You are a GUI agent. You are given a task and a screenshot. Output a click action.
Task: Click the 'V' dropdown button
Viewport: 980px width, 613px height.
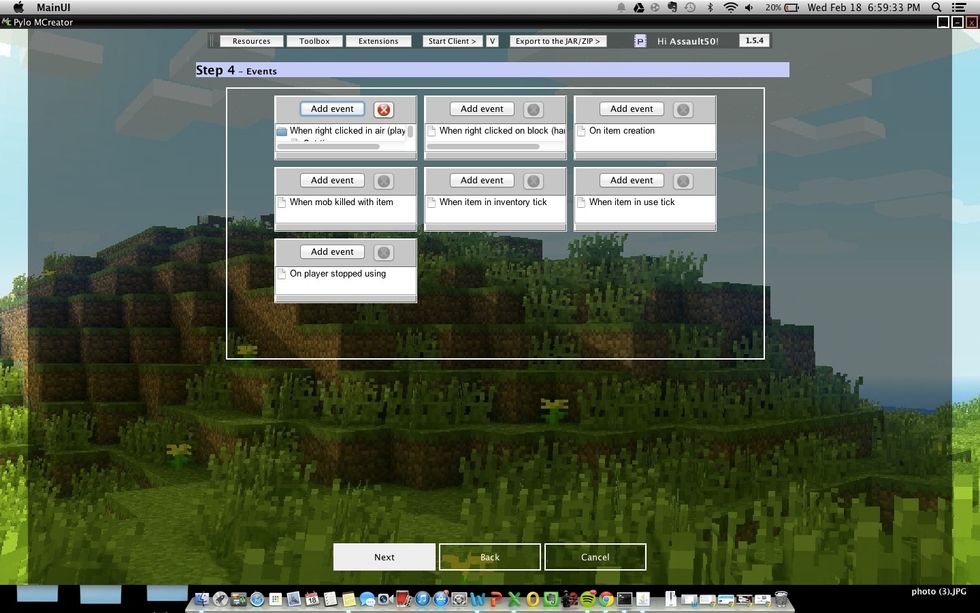[492, 41]
